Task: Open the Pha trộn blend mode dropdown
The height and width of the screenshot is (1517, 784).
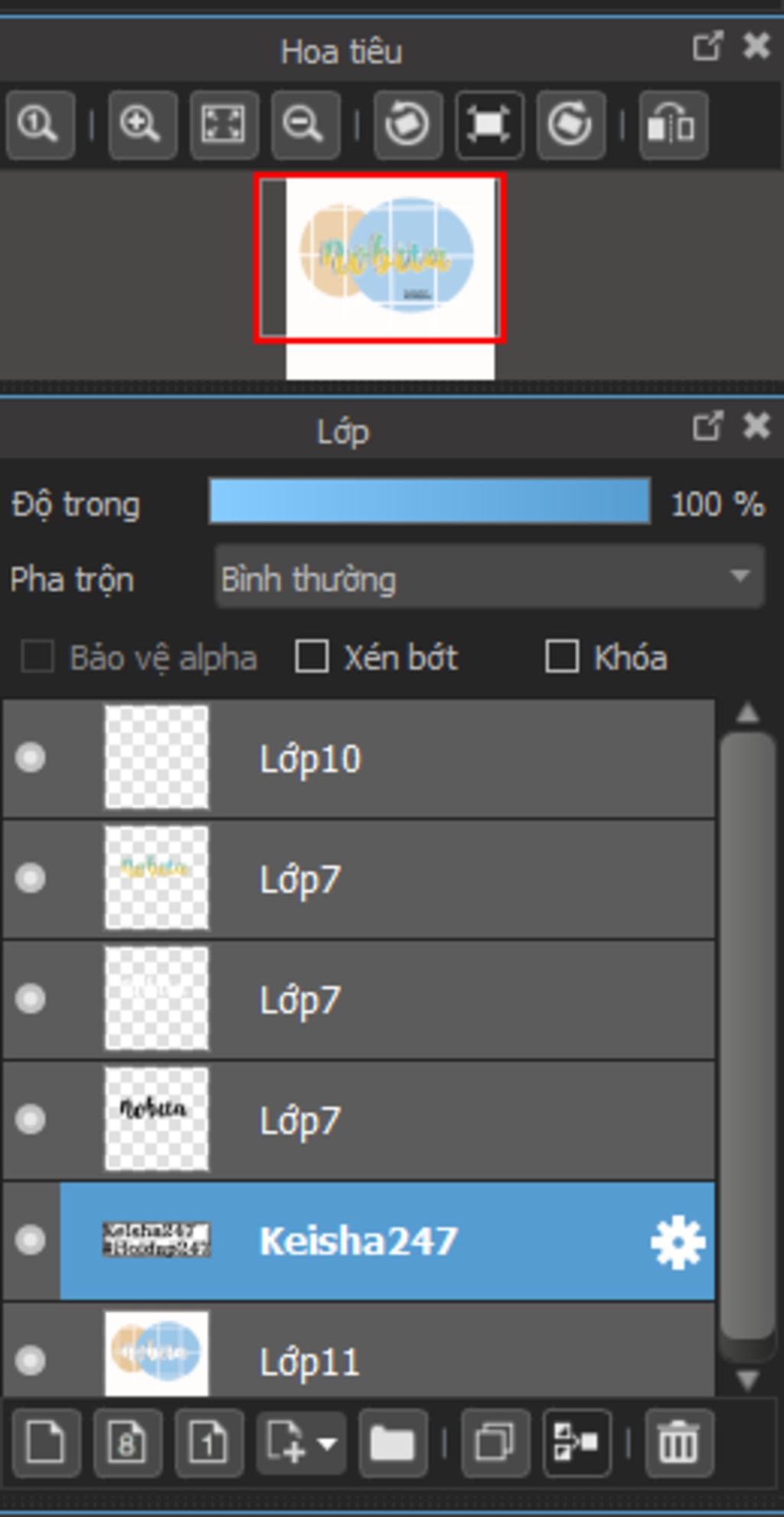Action: click(x=489, y=578)
